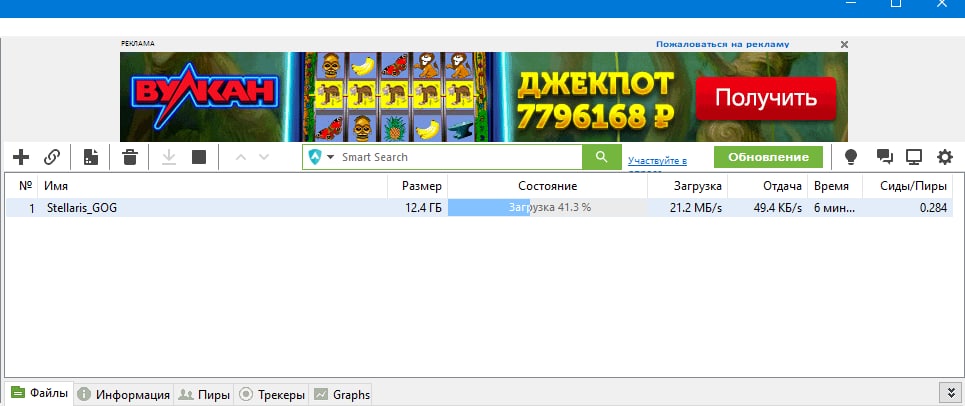Open the 'Участвуйте в' link

pos(657,161)
